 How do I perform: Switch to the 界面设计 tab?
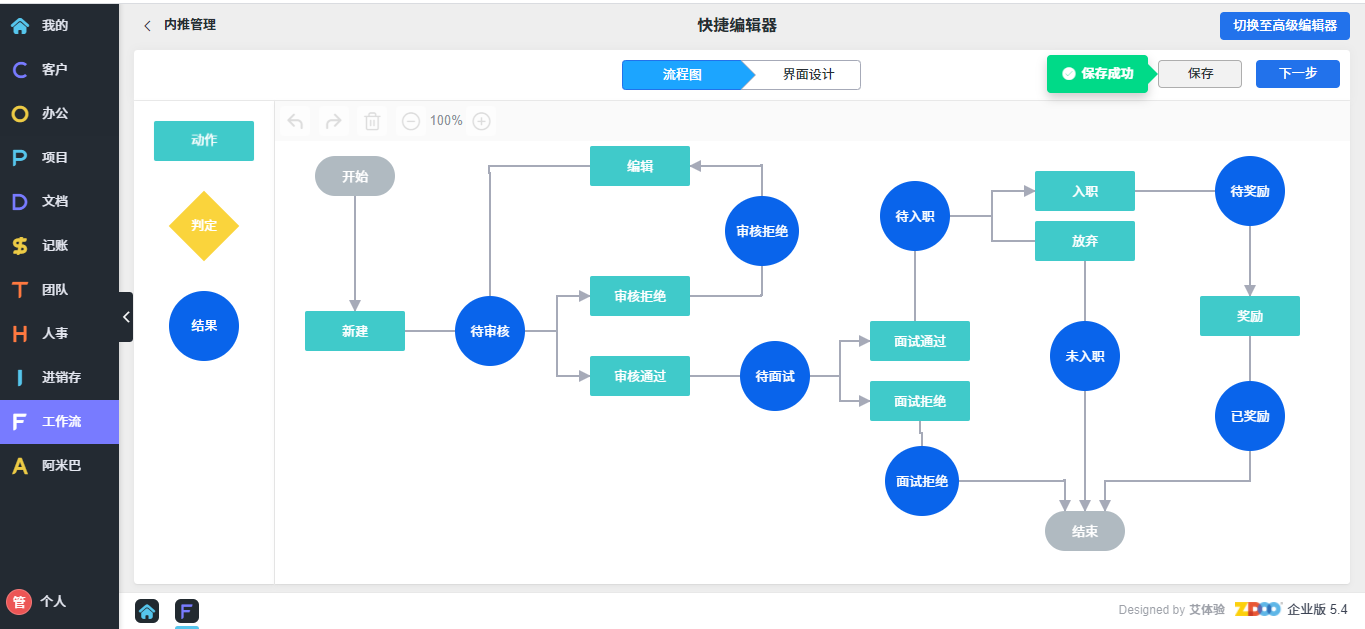[x=808, y=75]
